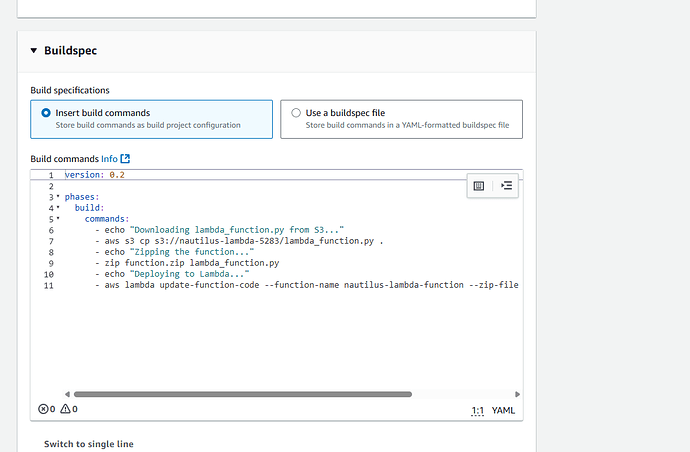Click the YAML language label
This screenshot has height=452, width=690.
click(x=502, y=410)
